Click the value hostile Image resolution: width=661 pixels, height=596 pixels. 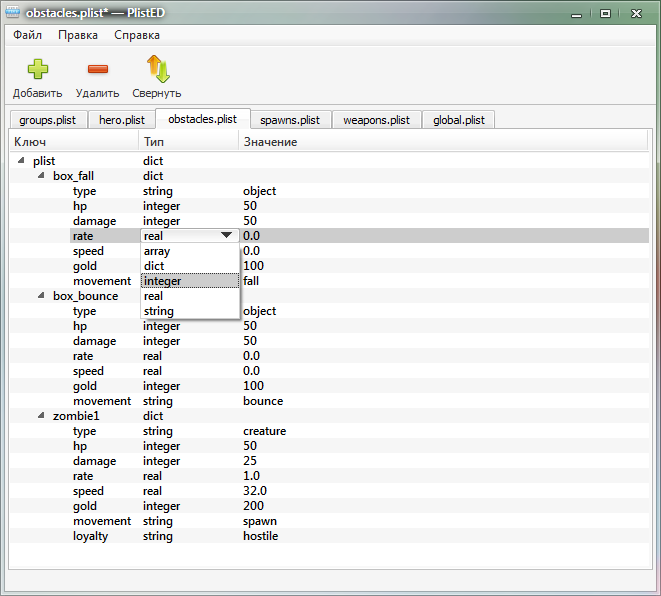coord(261,536)
